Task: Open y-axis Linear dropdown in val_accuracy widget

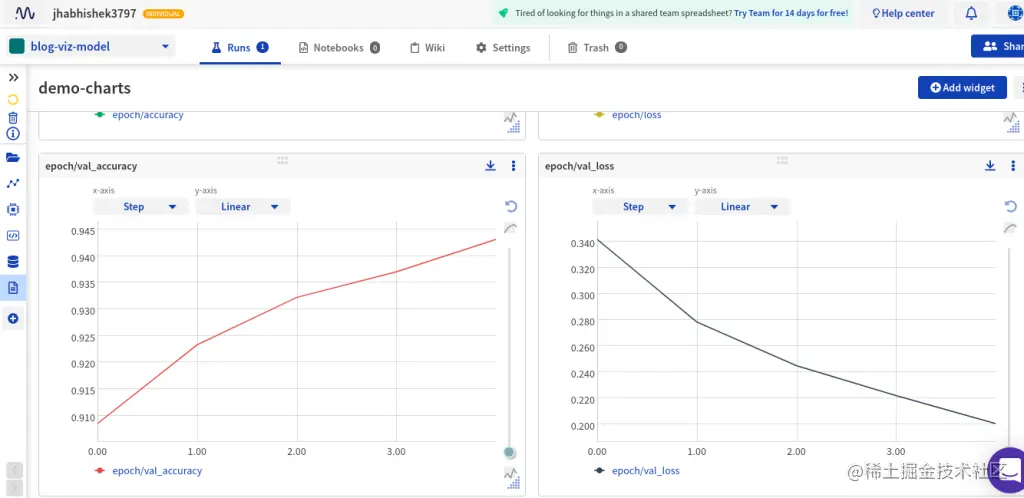Action: [243, 206]
